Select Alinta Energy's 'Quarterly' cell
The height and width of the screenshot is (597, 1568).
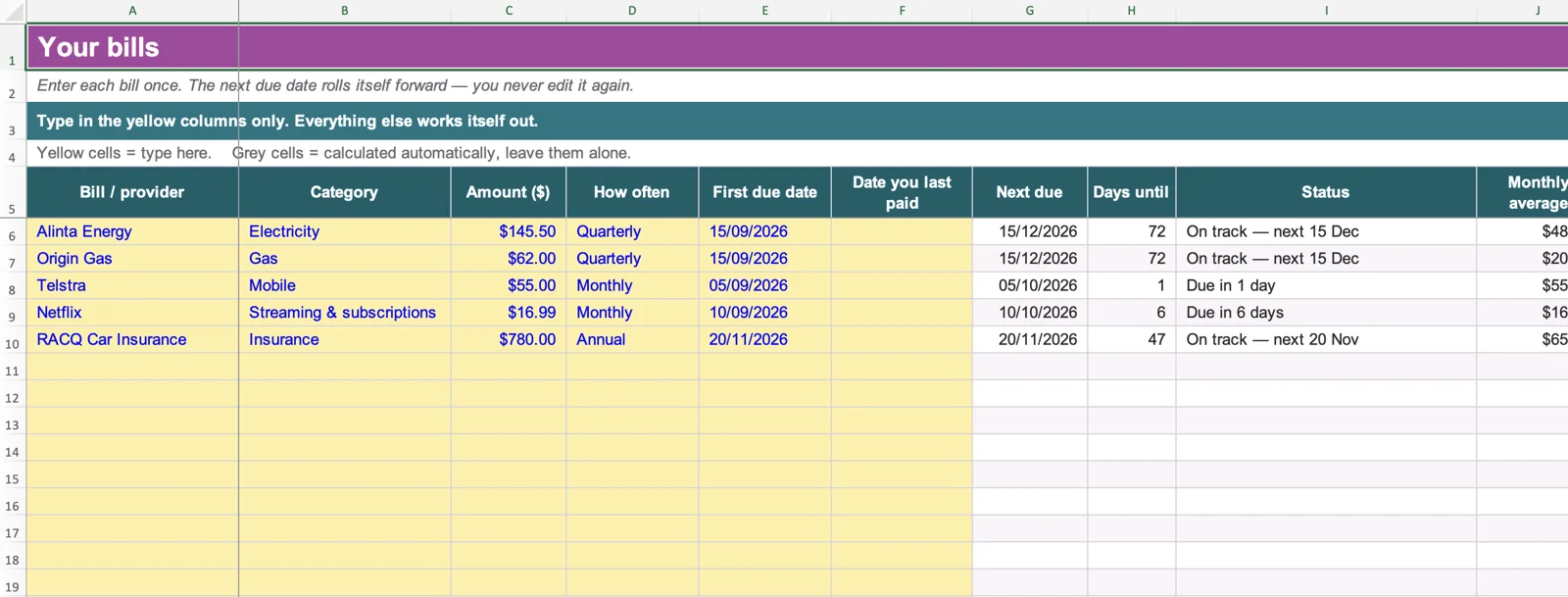(x=632, y=231)
